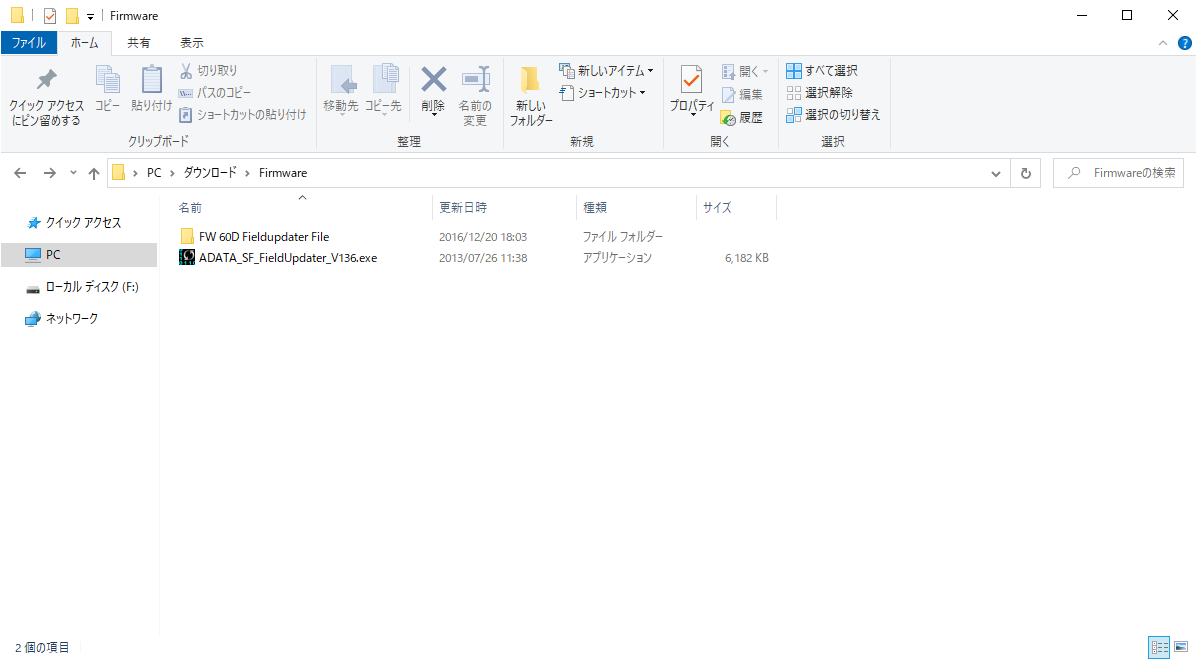The image size is (1197, 660).
Task: Click the Paste (貼り付け) ribbon button
Action: point(151,90)
